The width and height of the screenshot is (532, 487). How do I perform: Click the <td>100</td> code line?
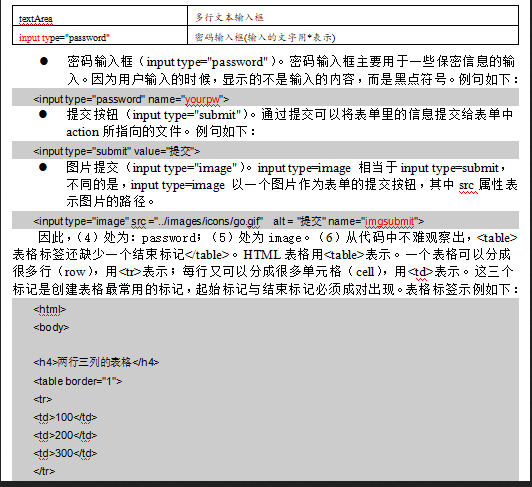click(x=65, y=417)
